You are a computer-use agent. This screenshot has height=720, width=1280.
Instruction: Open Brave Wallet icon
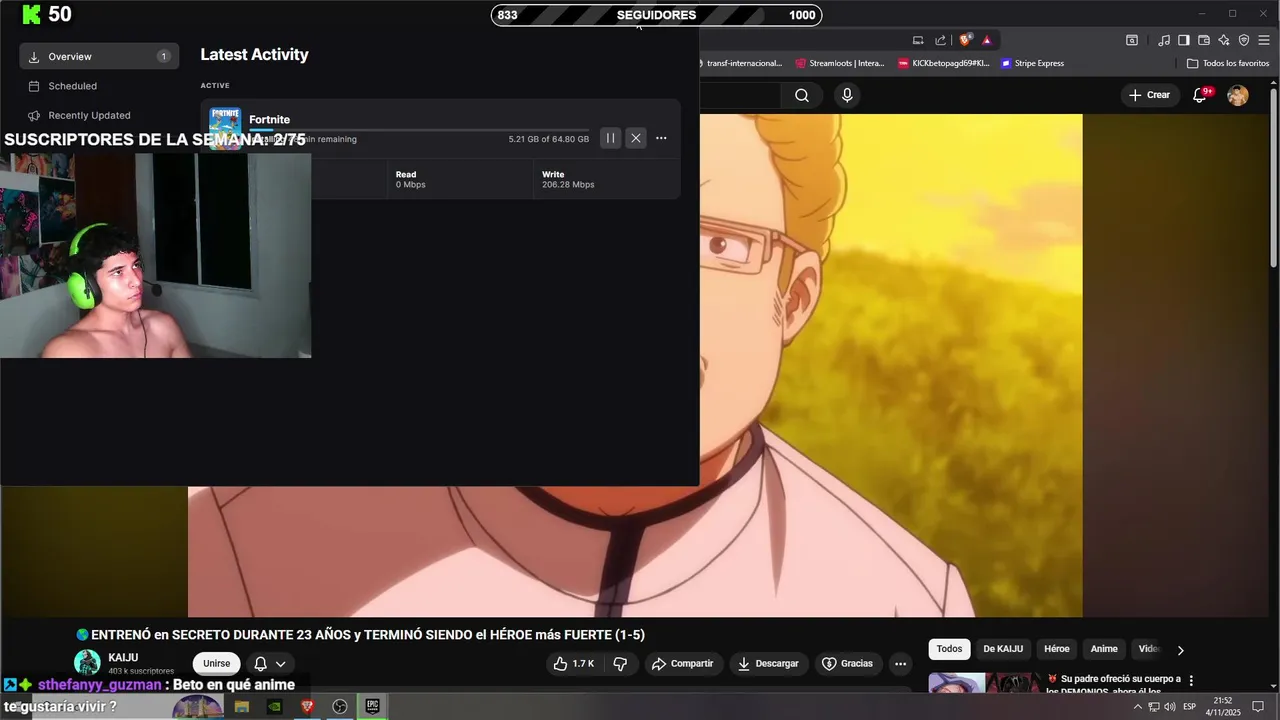coord(1204,40)
